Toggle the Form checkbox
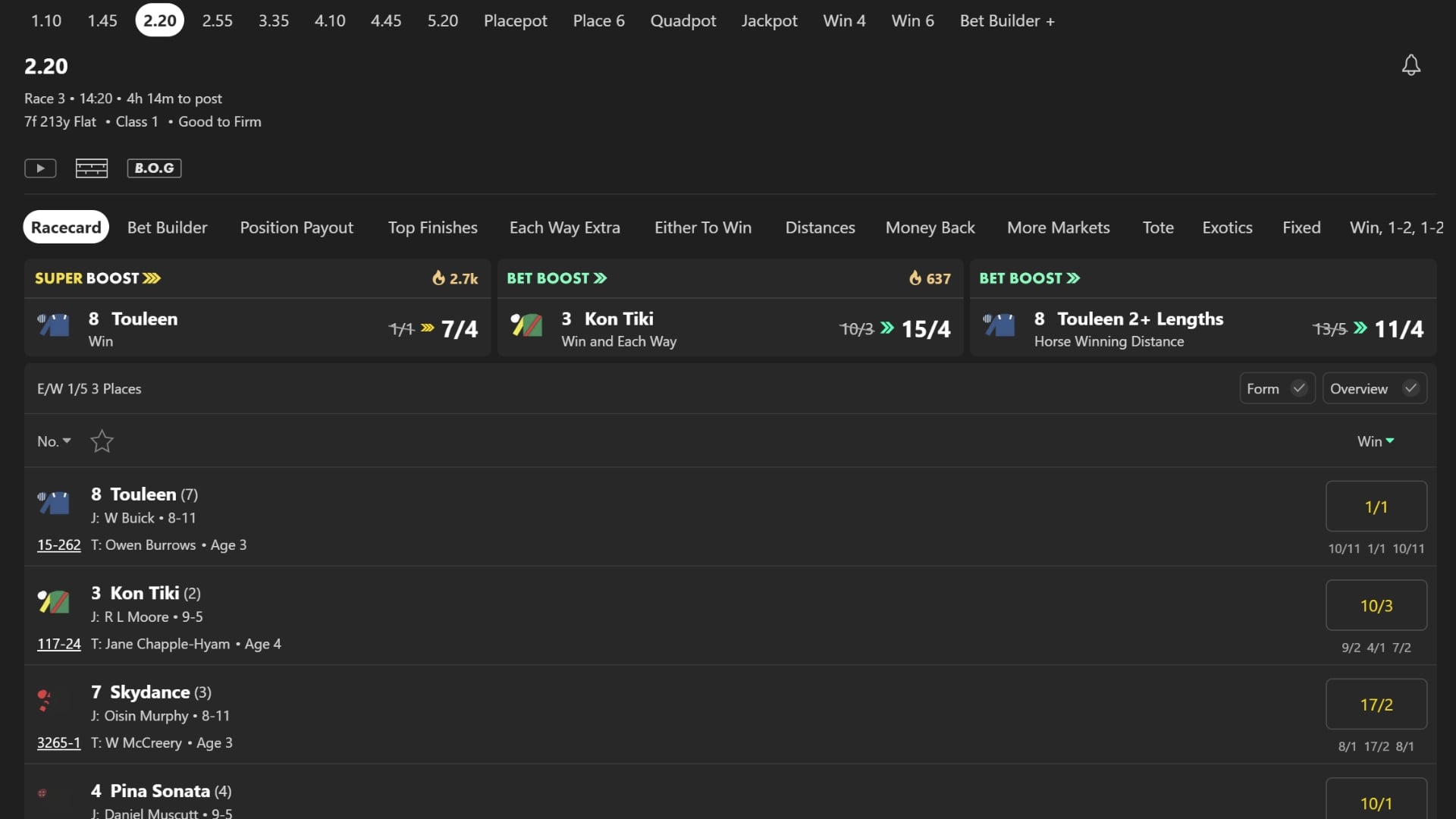This screenshot has width=1456, height=819. (1277, 388)
